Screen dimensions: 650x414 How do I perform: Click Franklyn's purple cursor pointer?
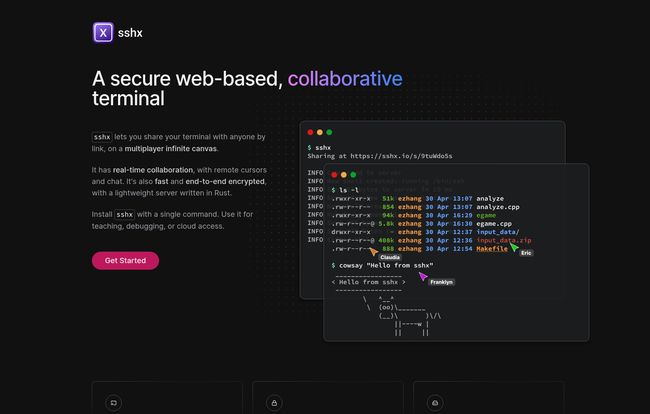423,276
